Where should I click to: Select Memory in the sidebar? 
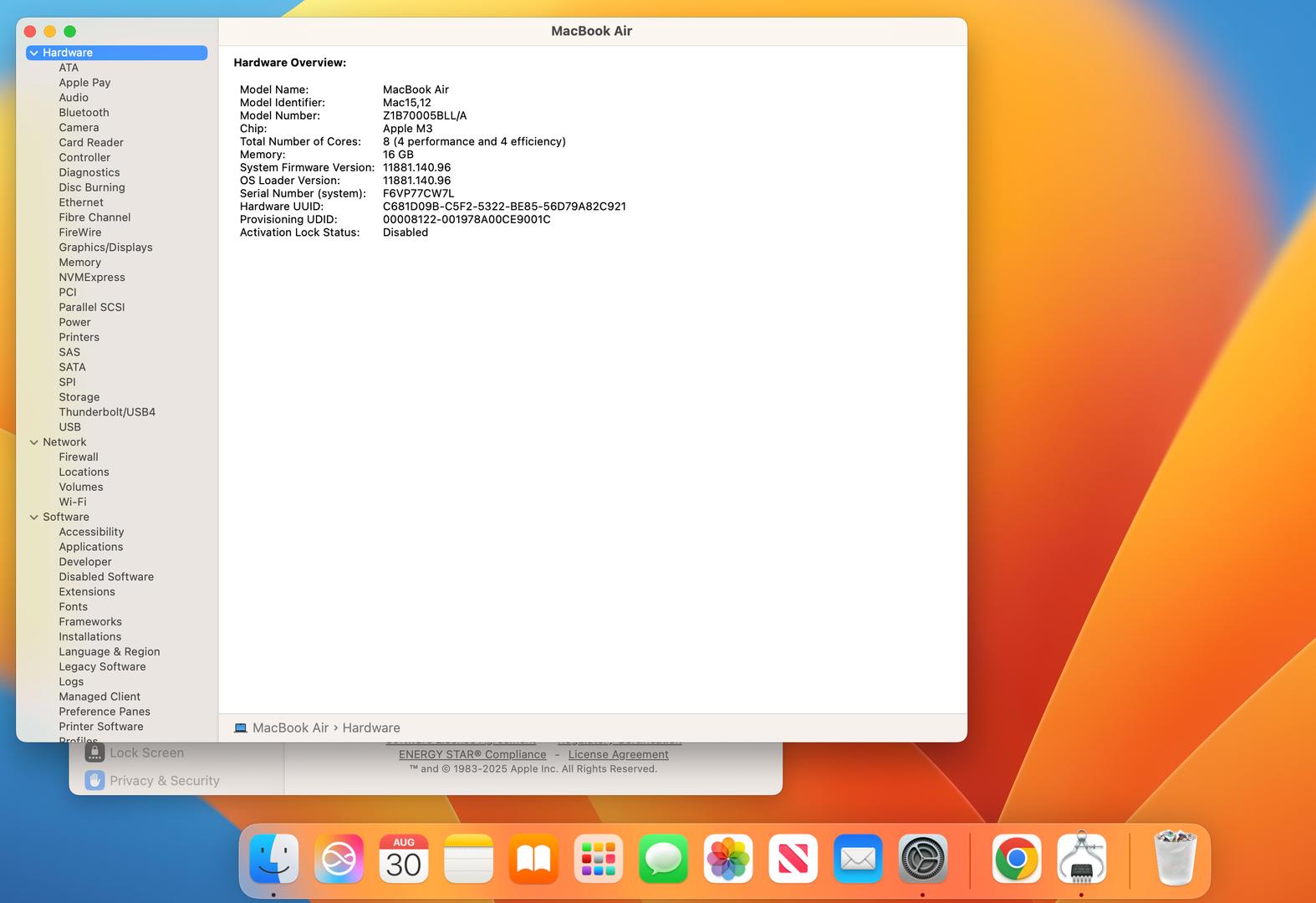click(79, 263)
